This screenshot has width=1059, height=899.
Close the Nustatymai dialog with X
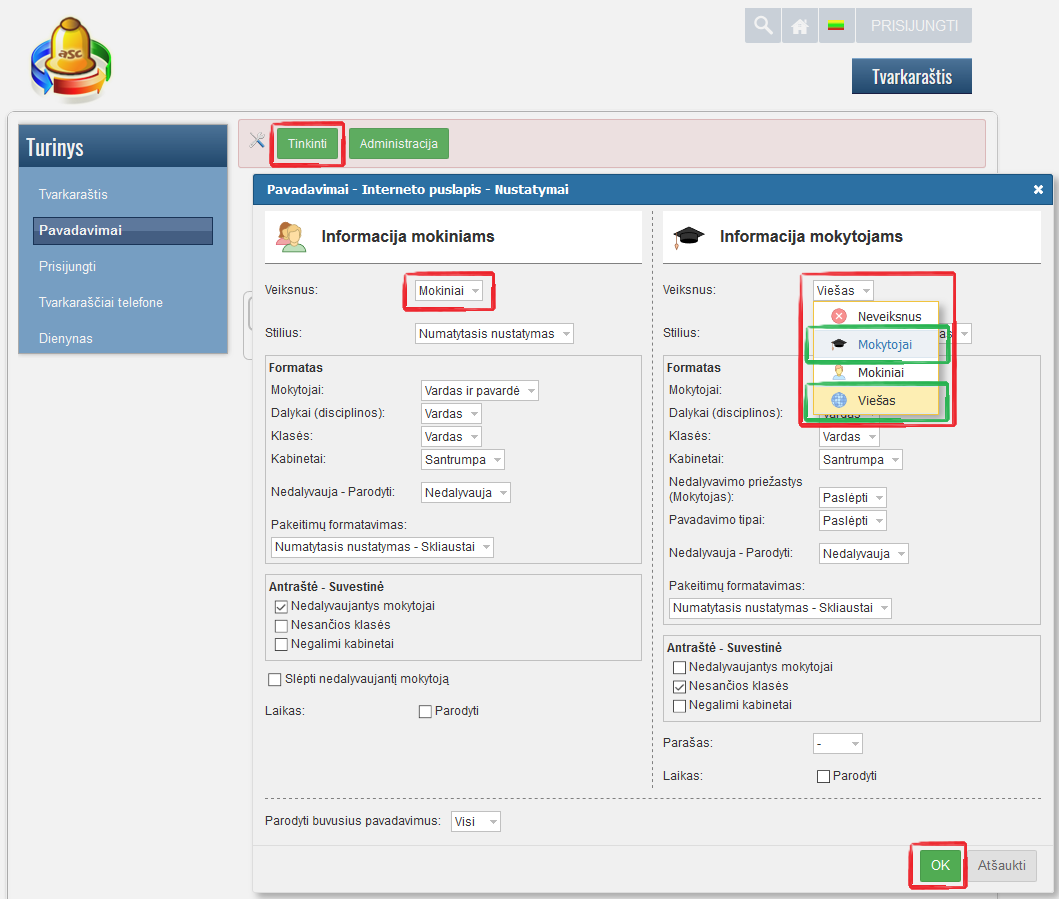point(1038,189)
